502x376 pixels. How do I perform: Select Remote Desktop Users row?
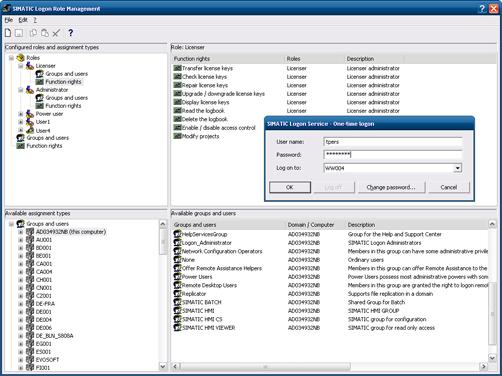[x=331, y=285]
